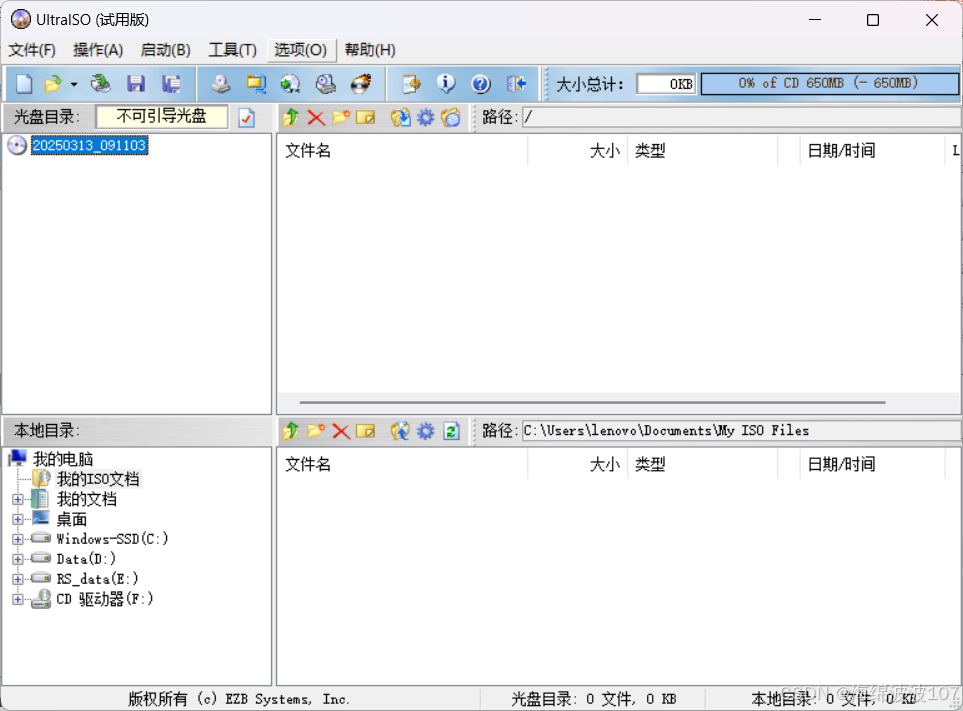Select 桌面 in local tree
The height and width of the screenshot is (711, 963).
71,519
